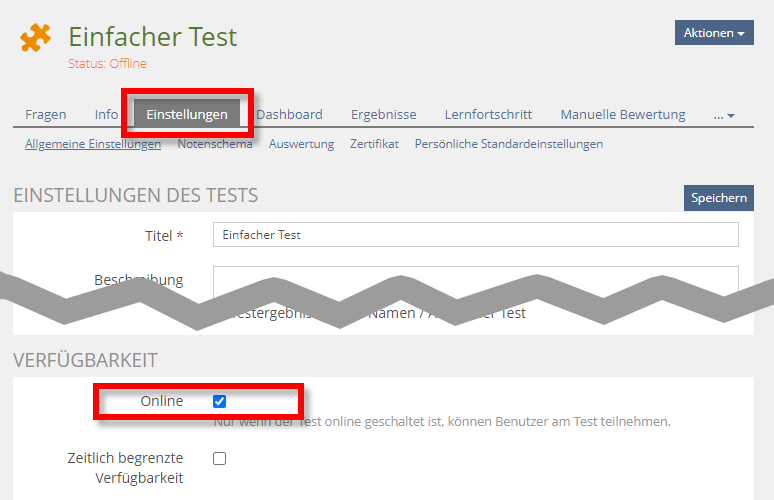Click the Einstellungen des Tests heading

tap(135, 195)
